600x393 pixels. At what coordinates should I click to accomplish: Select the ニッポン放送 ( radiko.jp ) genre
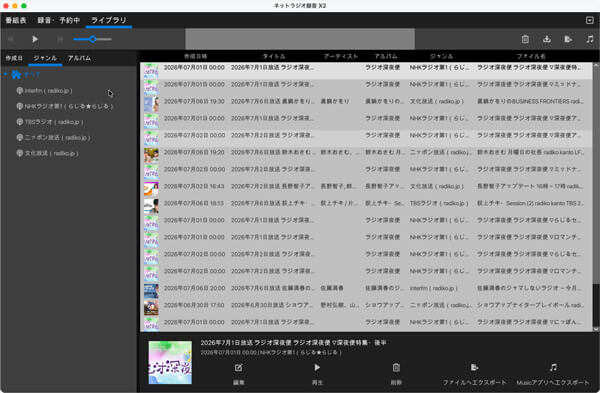(x=57, y=137)
